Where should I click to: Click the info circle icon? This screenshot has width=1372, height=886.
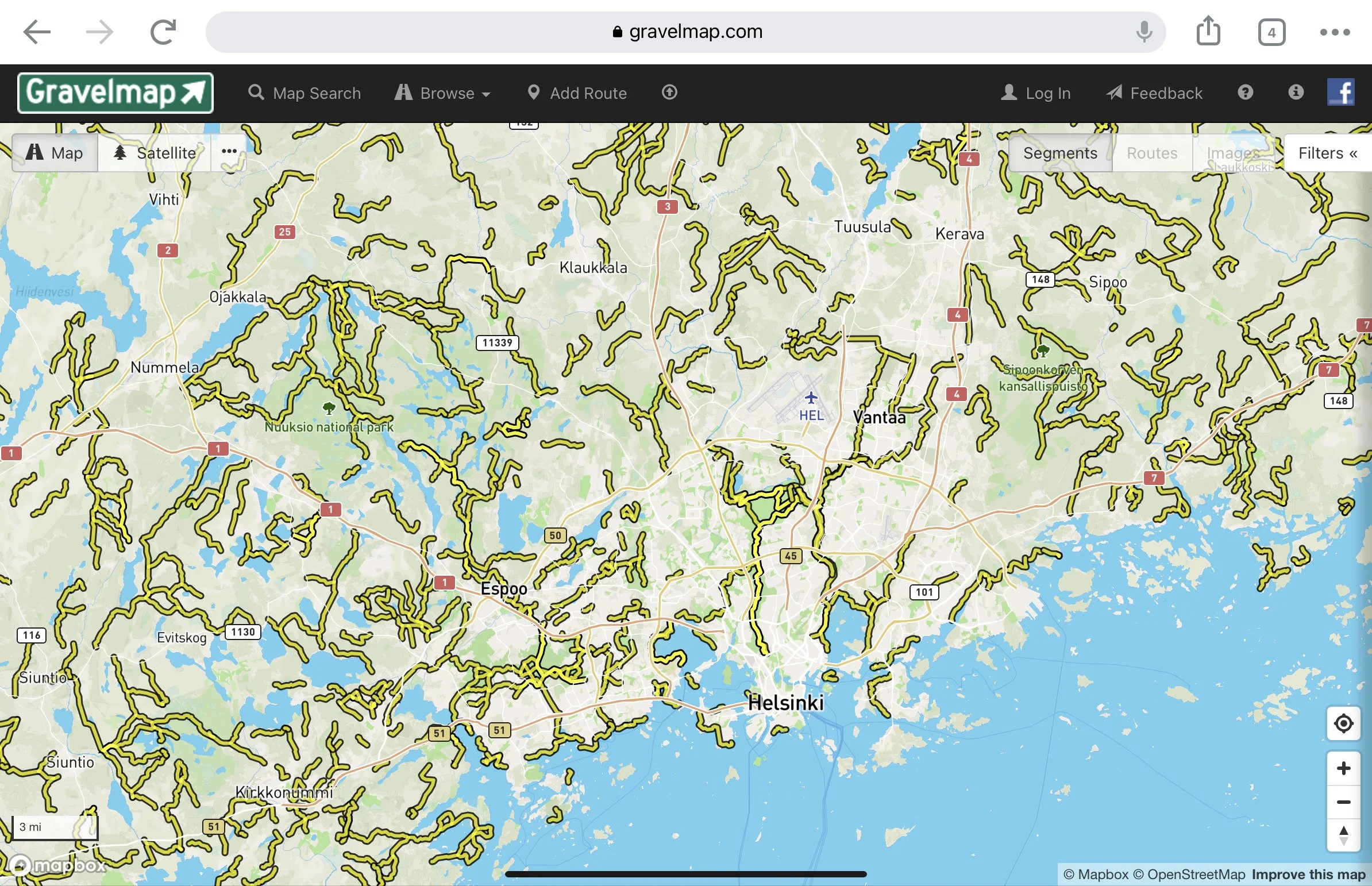[x=1296, y=93]
